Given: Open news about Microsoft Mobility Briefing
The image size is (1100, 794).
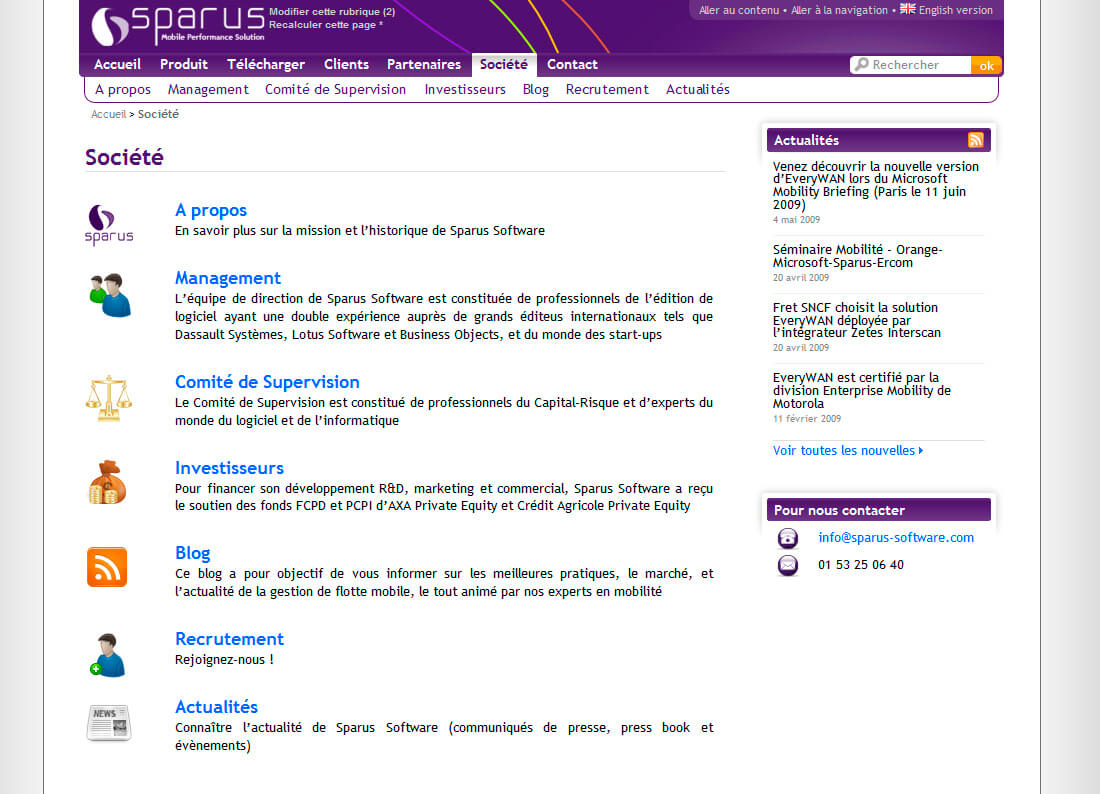Looking at the screenshot, I should coord(876,185).
